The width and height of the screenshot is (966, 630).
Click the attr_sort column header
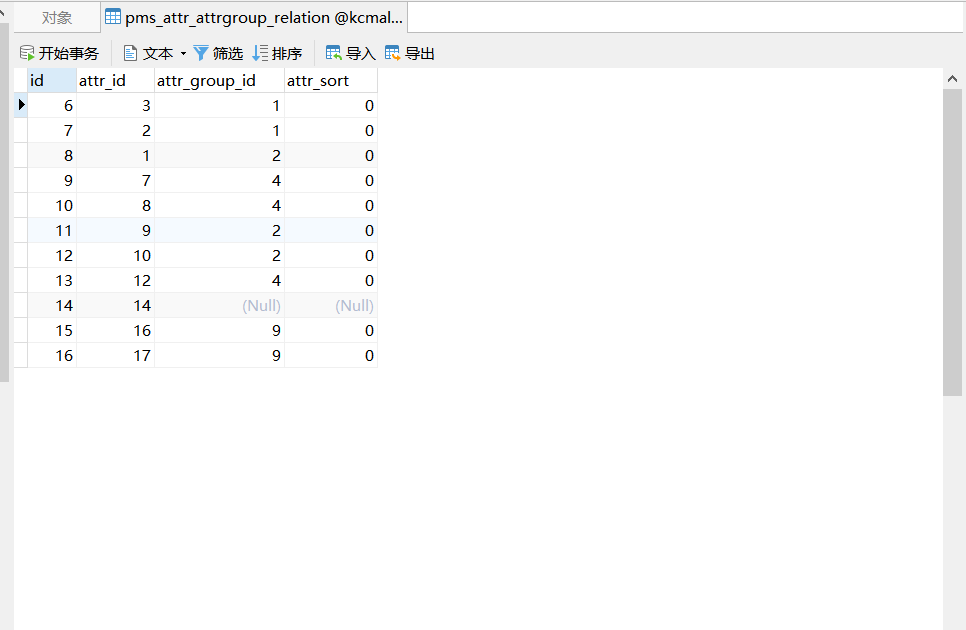pos(331,81)
